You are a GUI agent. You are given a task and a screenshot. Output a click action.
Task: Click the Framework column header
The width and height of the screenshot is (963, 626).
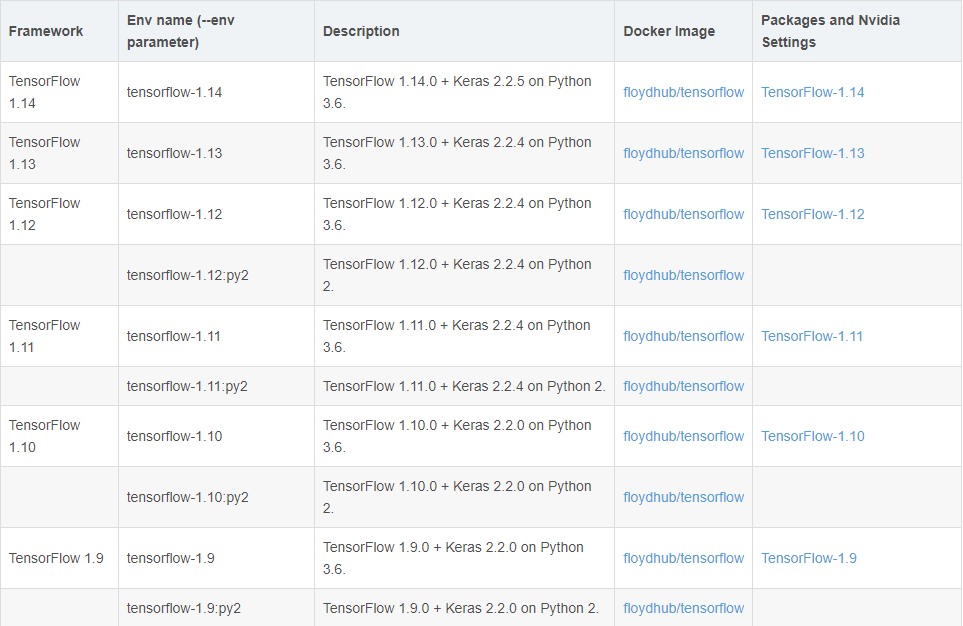tap(46, 31)
